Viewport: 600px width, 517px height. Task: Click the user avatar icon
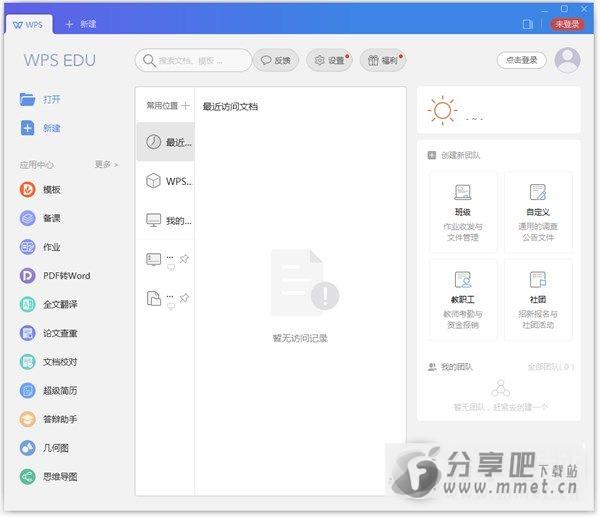(x=567, y=60)
